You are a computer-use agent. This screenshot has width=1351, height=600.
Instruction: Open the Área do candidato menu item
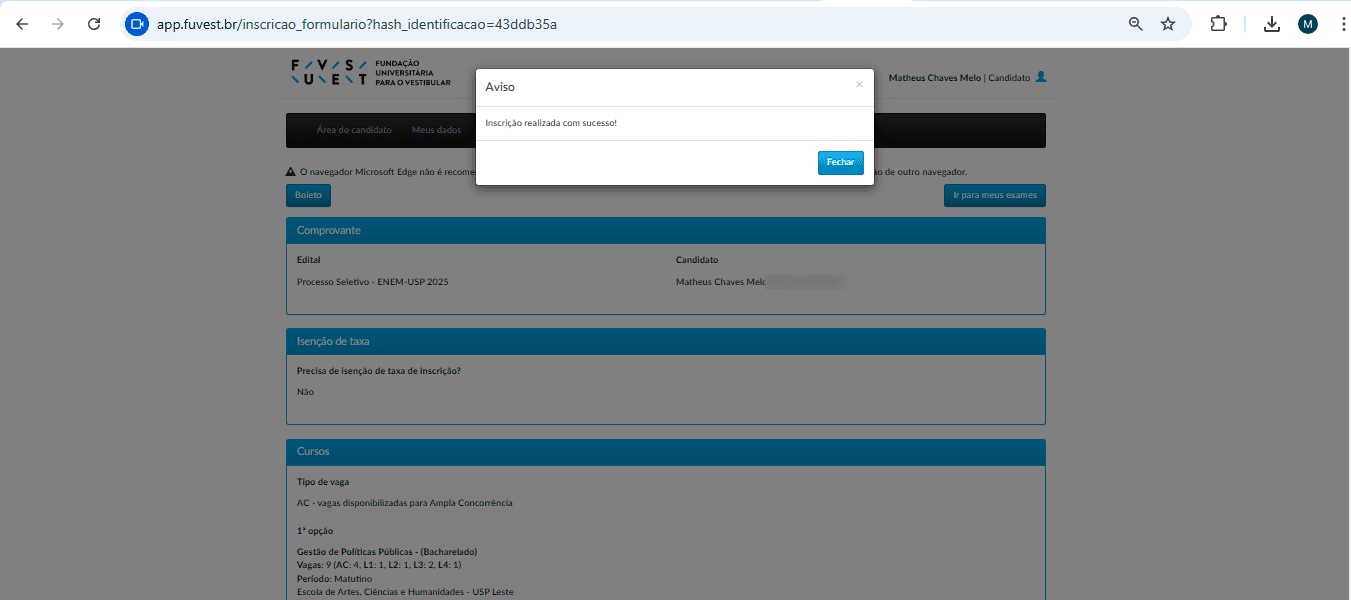(x=354, y=130)
